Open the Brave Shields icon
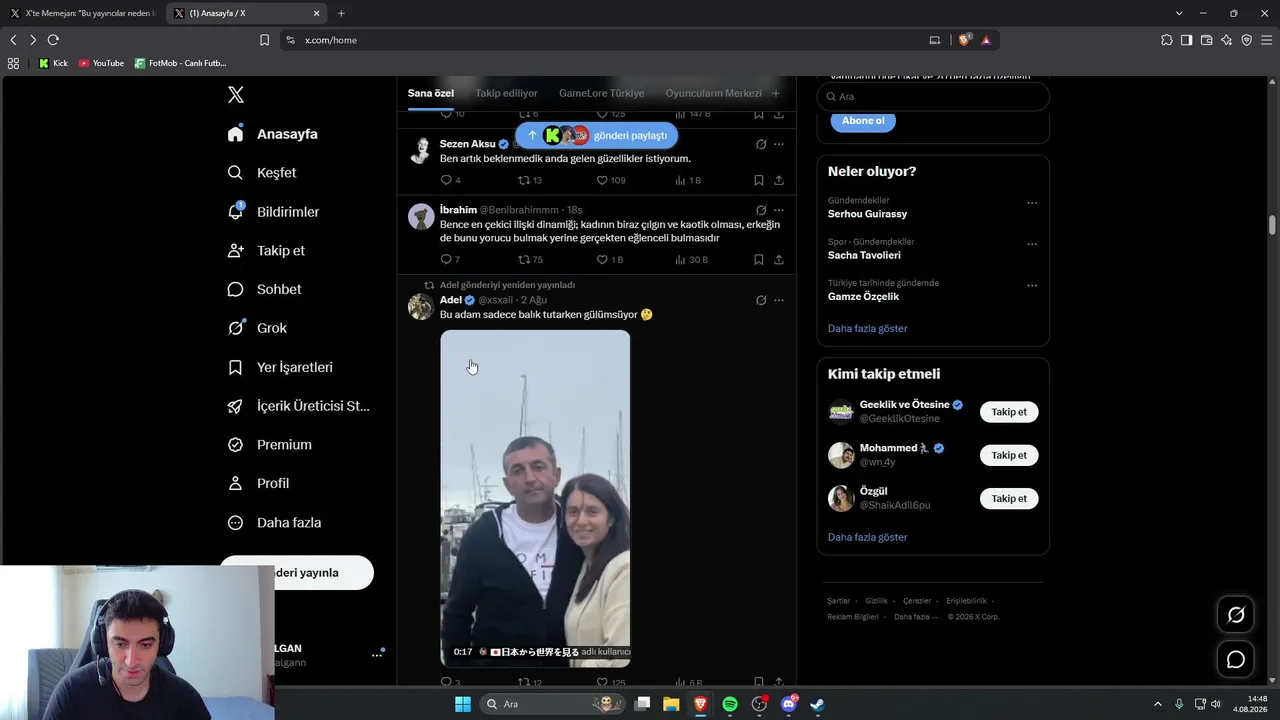The width and height of the screenshot is (1280, 720). tap(965, 40)
